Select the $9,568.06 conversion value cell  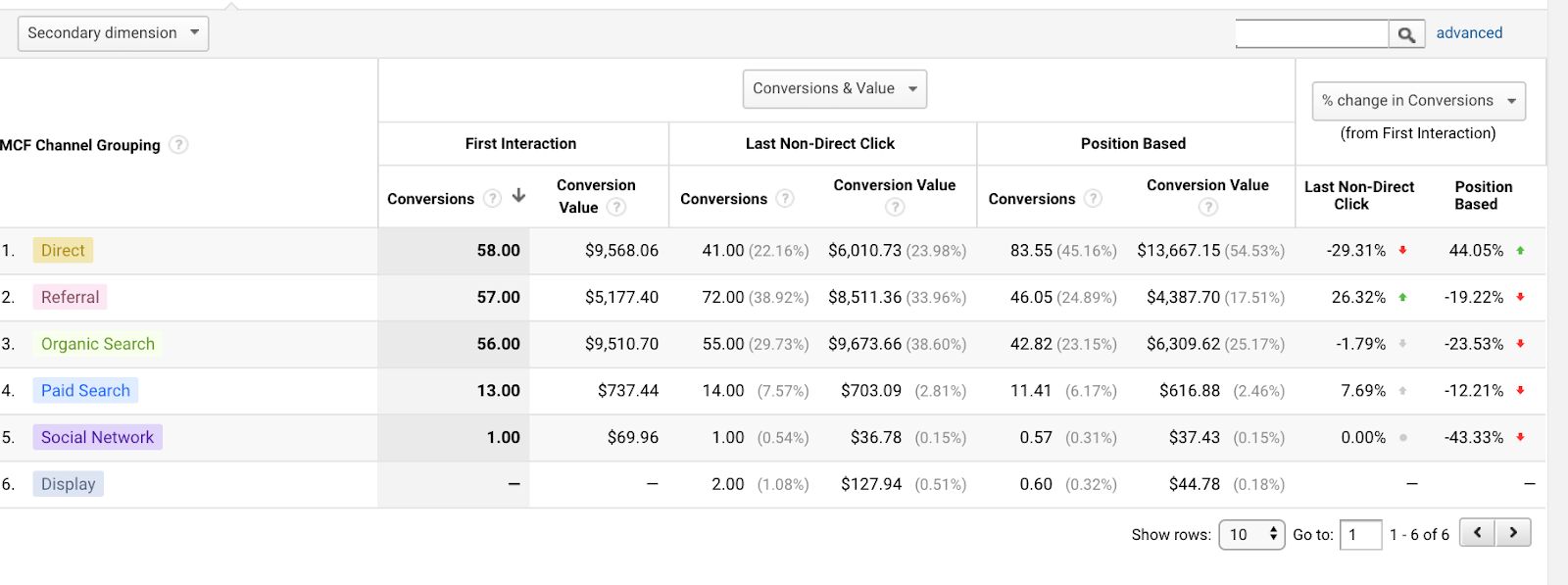click(x=621, y=251)
